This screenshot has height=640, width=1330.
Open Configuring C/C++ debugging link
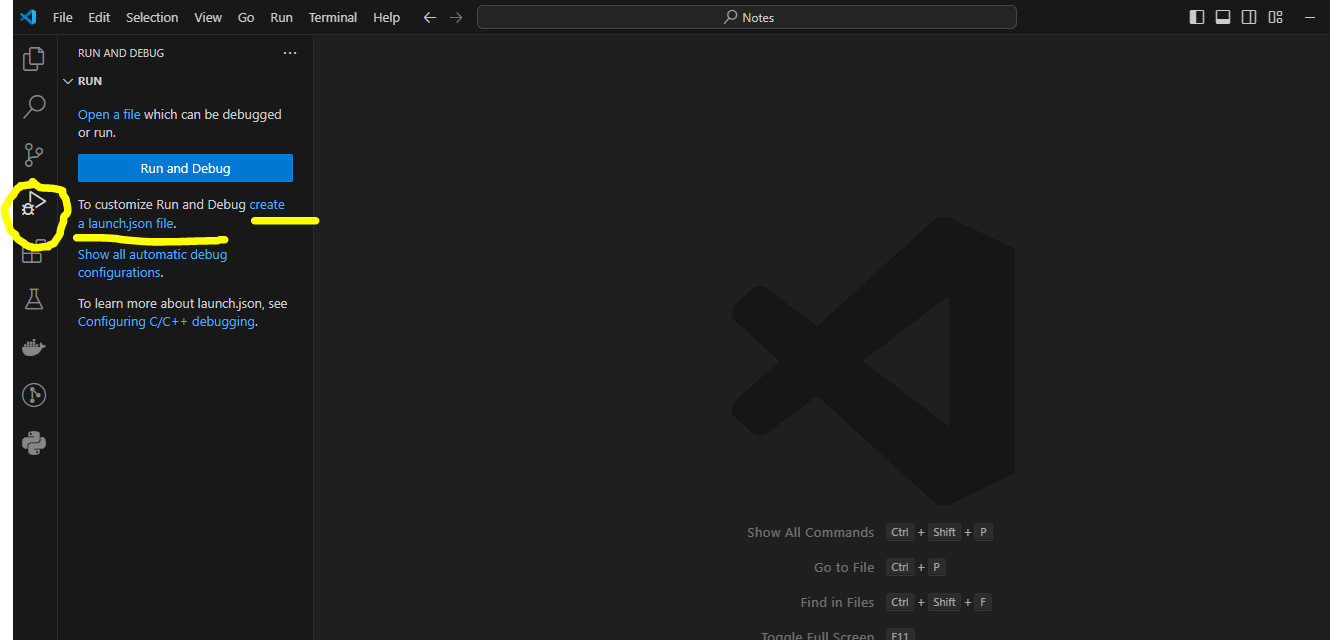[166, 322]
